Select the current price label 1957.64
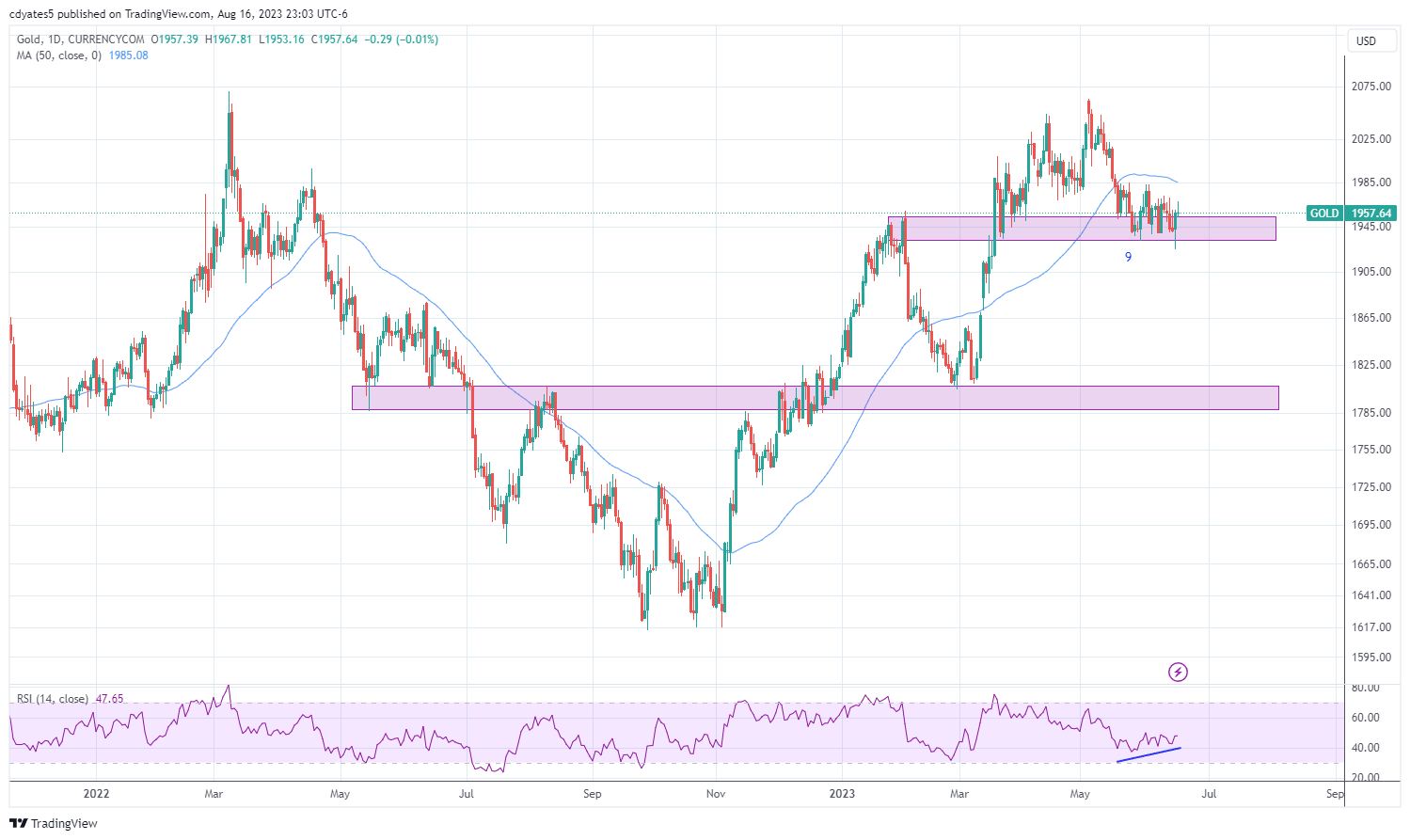 [x=1371, y=214]
